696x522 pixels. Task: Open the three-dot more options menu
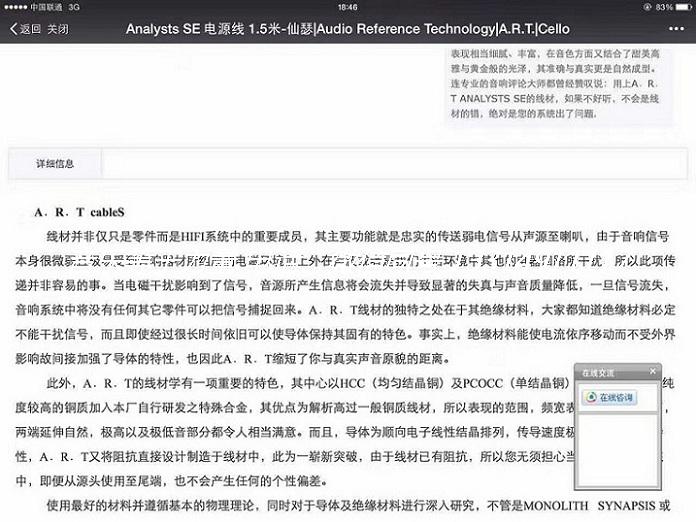[676, 29]
